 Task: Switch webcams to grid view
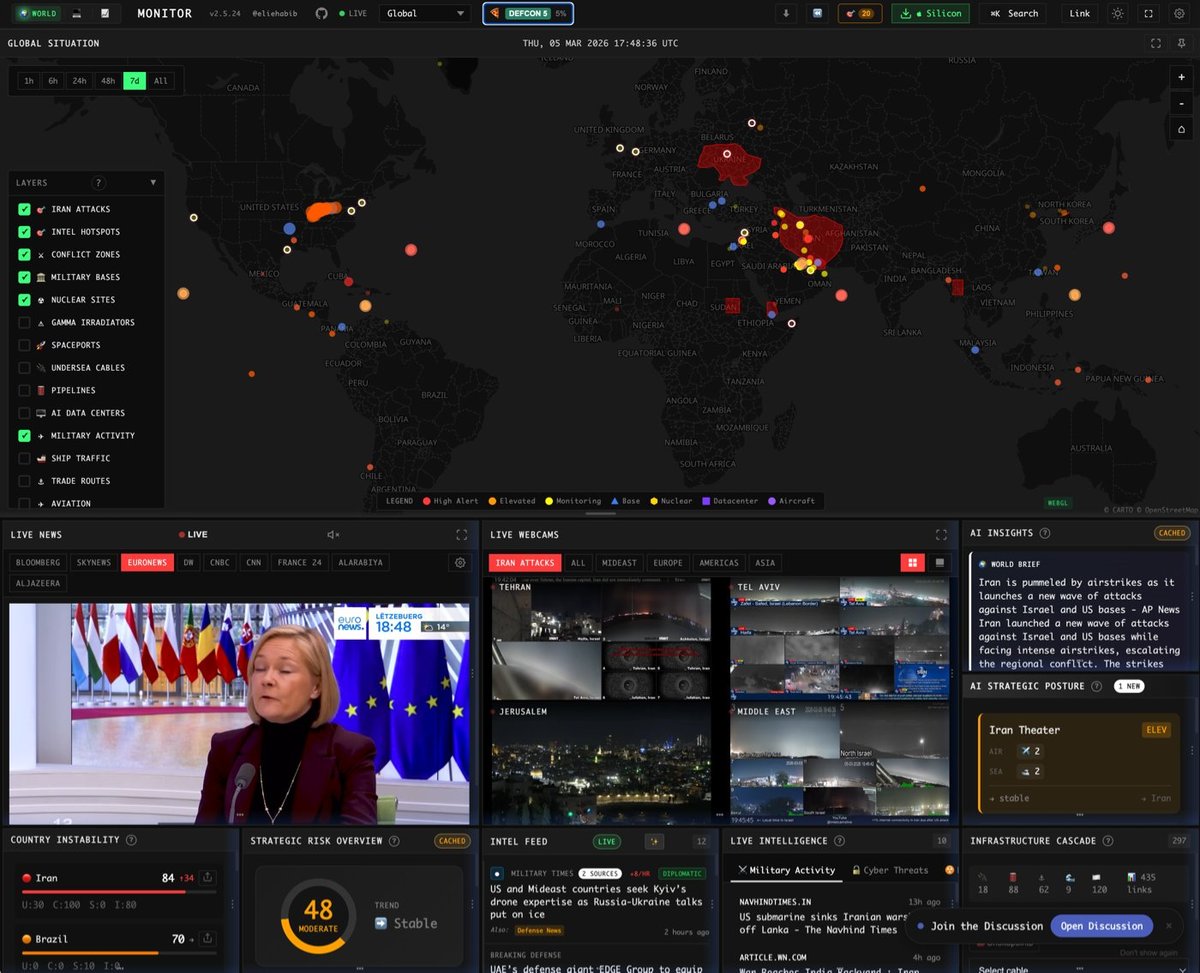coord(910,563)
